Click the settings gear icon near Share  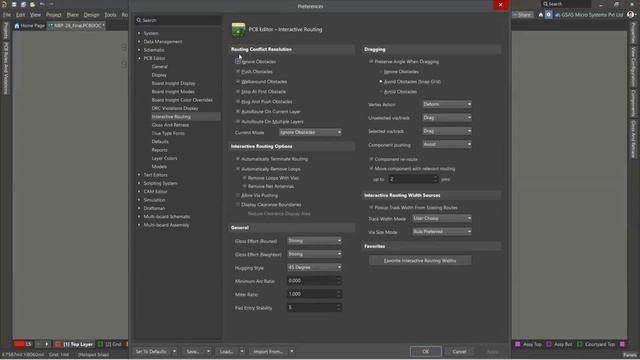[549, 15]
